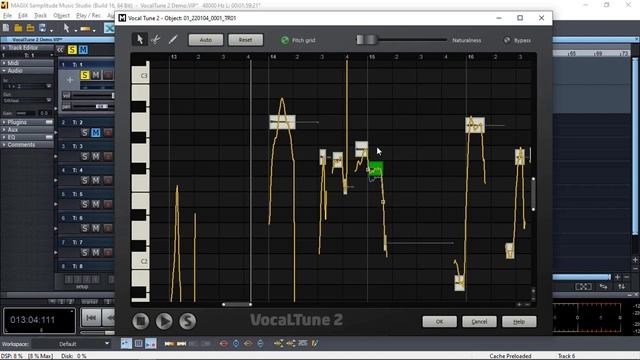This screenshot has width=640, height=360.
Task: Click the Auto button
Action: click(x=206, y=40)
